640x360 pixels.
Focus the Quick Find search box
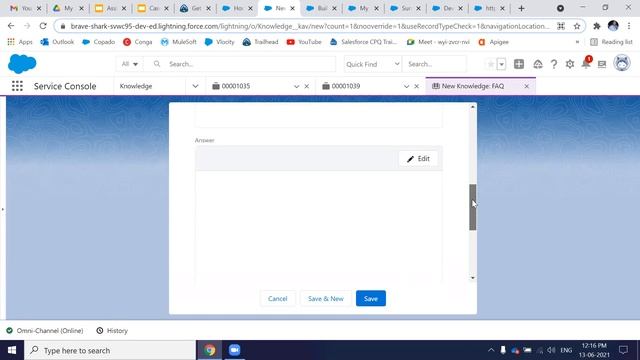434,64
